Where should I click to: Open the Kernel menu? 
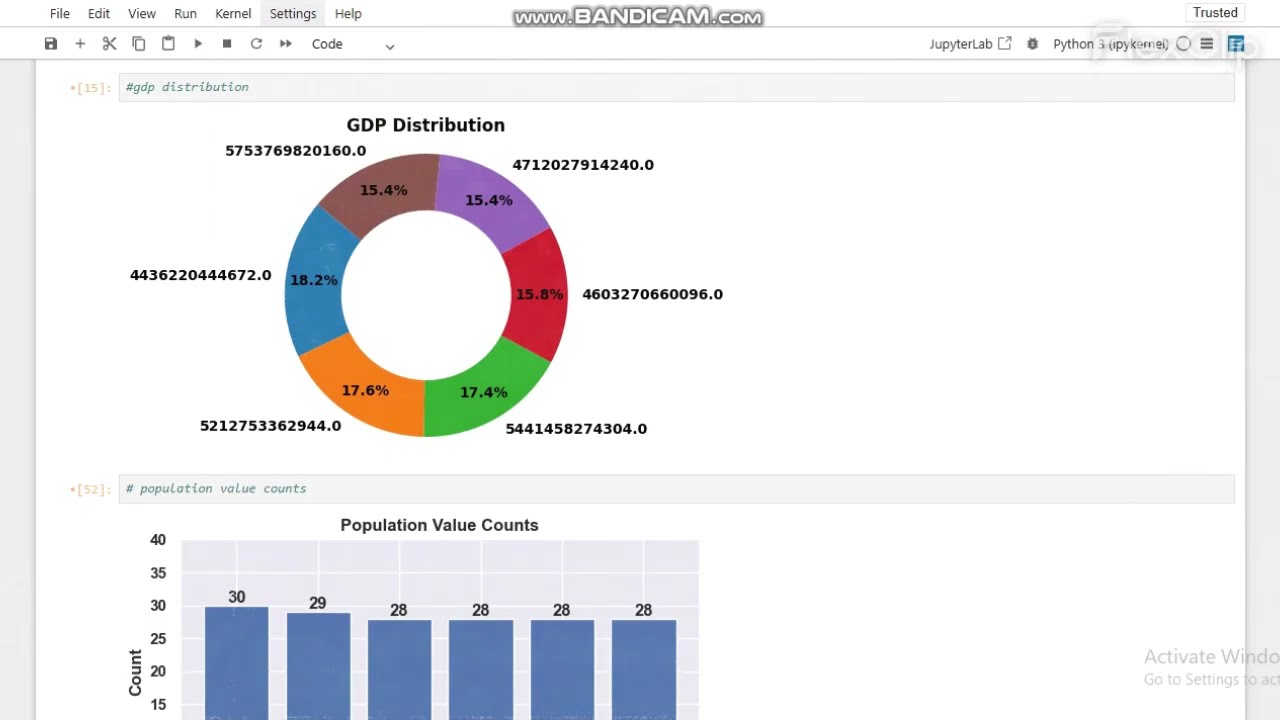233,14
